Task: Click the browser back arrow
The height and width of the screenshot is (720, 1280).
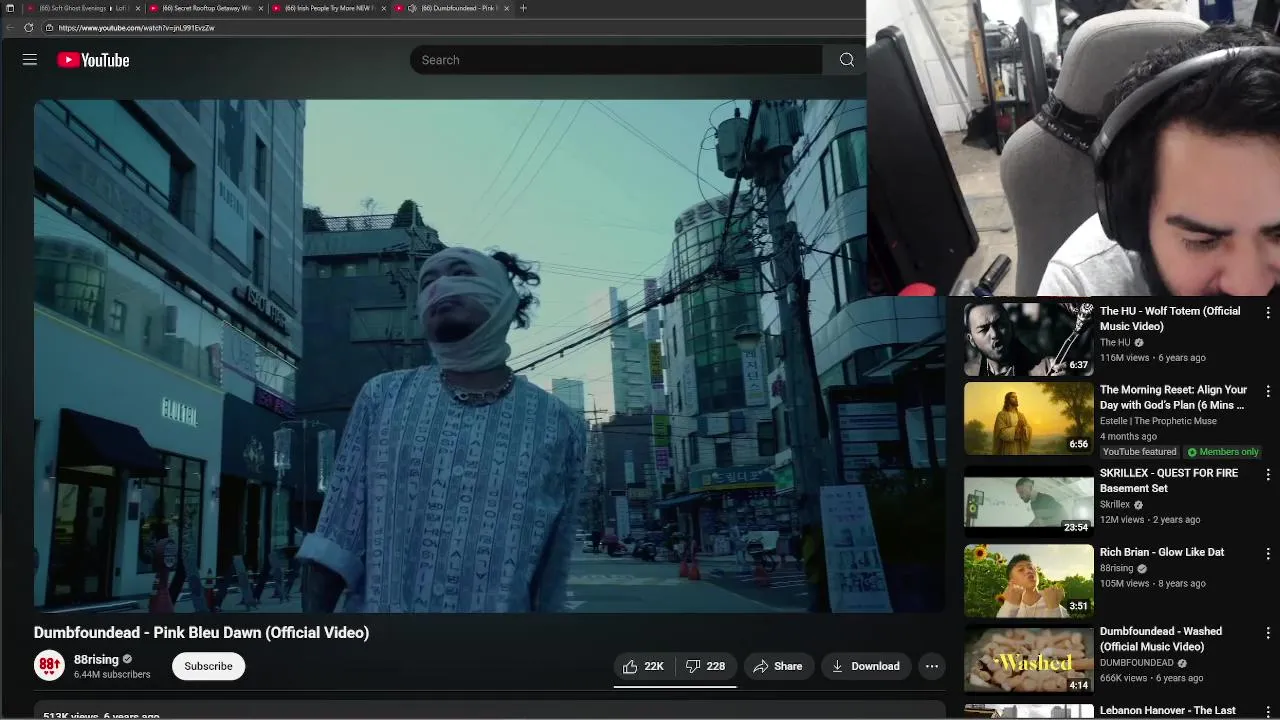Action: (11, 28)
